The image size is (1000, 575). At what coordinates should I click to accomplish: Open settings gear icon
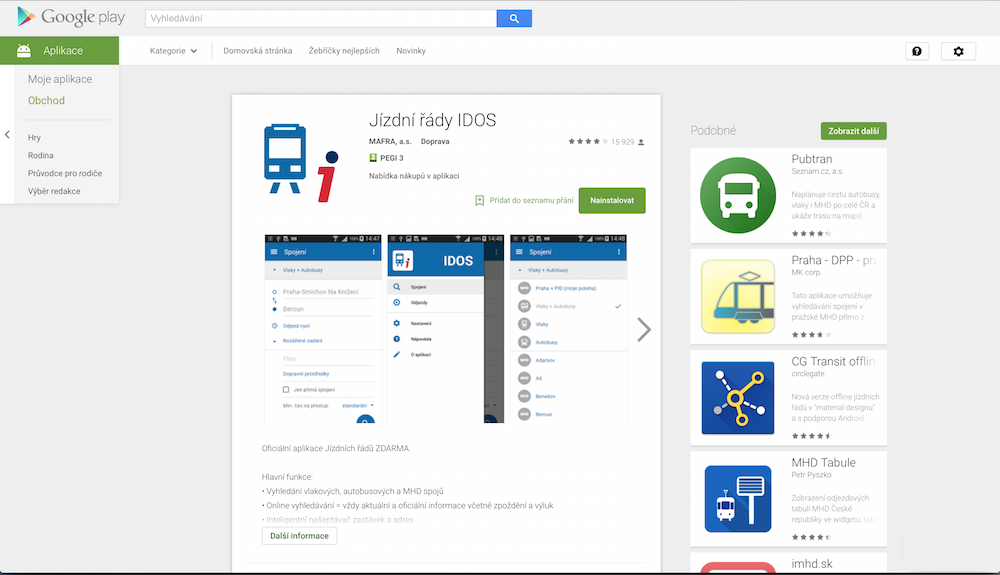(959, 52)
